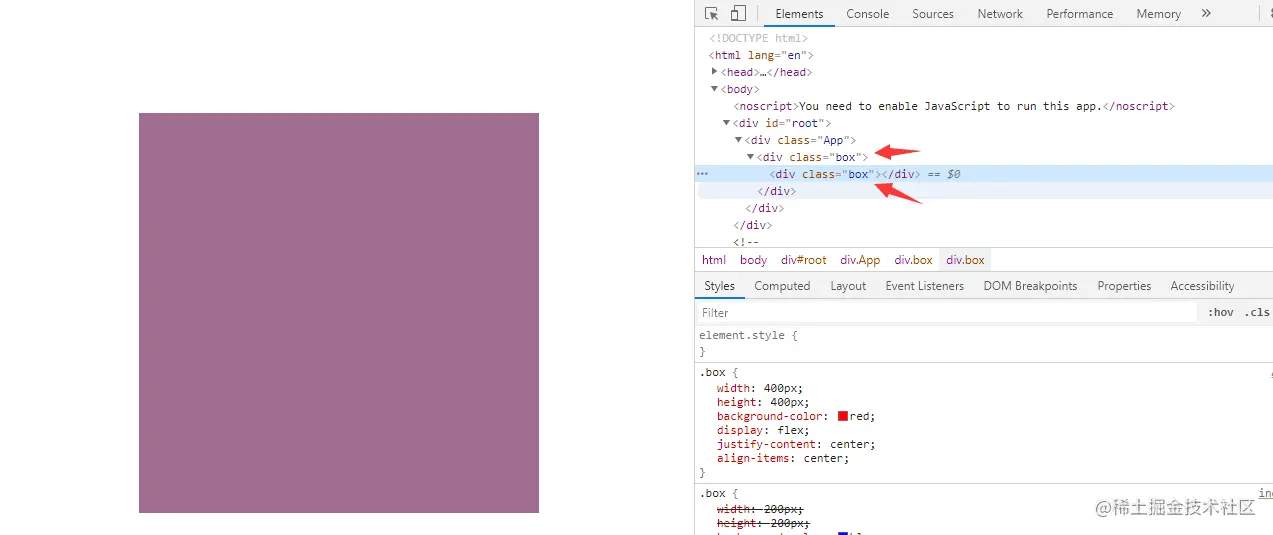Image resolution: width=1273 pixels, height=535 pixels.
Task: Open the Event Listeners pane tab
Action: click(x=924, y=286)
